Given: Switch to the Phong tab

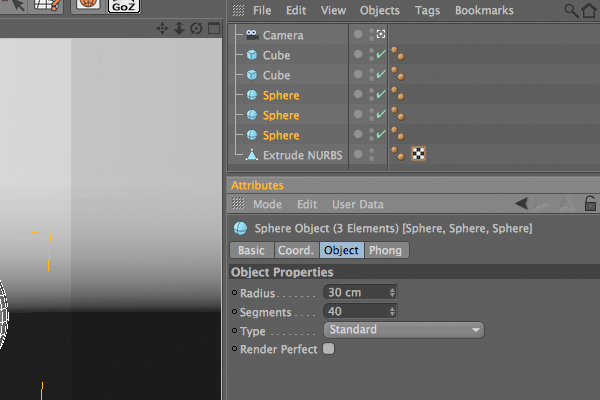Looking at the screenshot, I should [386, 250].
